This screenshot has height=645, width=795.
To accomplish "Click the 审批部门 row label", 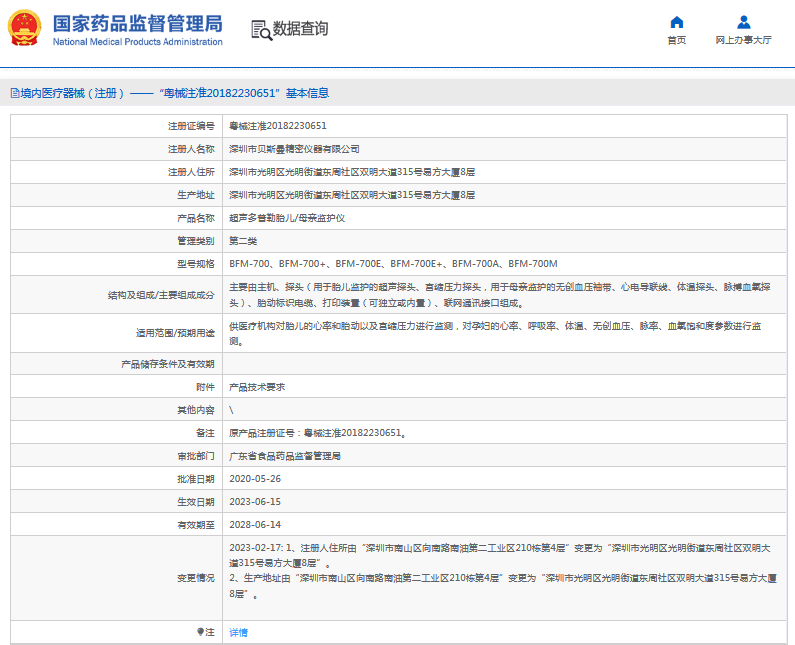I will pos(196,456).
